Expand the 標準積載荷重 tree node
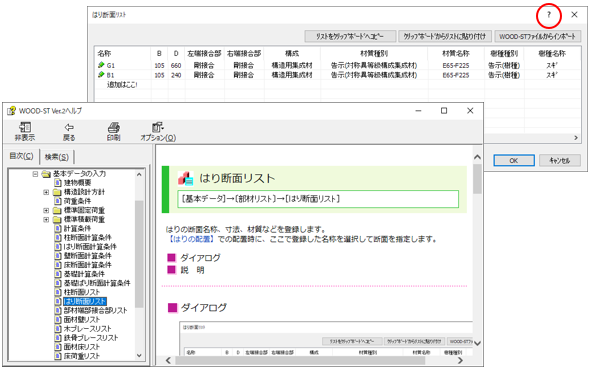The image size is (590, 370). (46, 219)
